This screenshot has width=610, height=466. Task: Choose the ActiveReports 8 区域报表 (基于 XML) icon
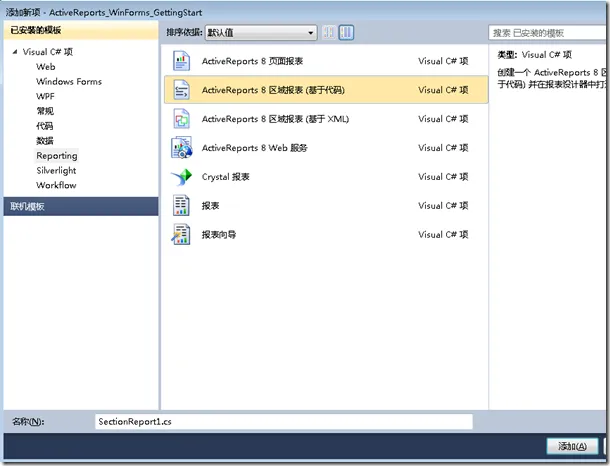click(181, 119)
